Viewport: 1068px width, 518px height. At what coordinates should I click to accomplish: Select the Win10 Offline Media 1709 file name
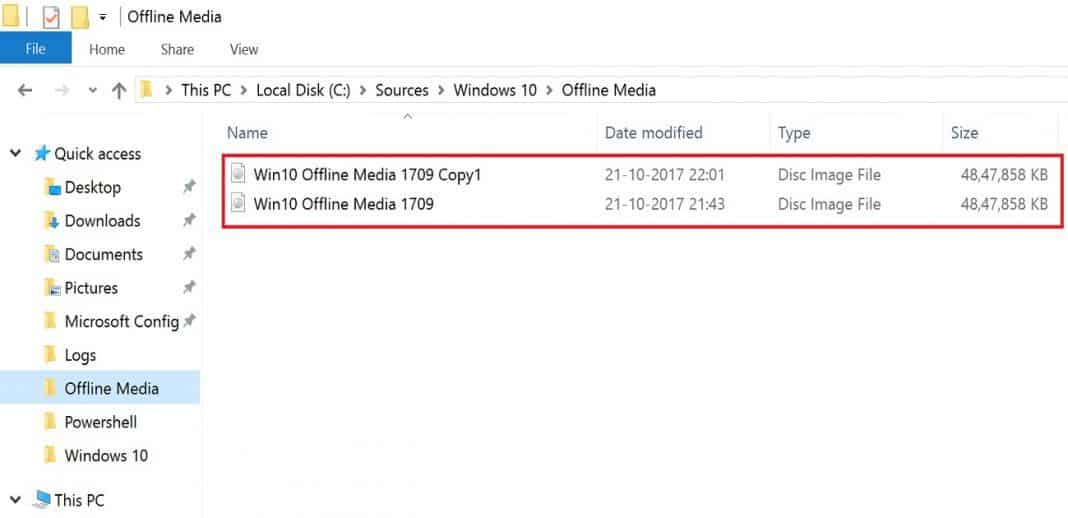coord(343,204)
